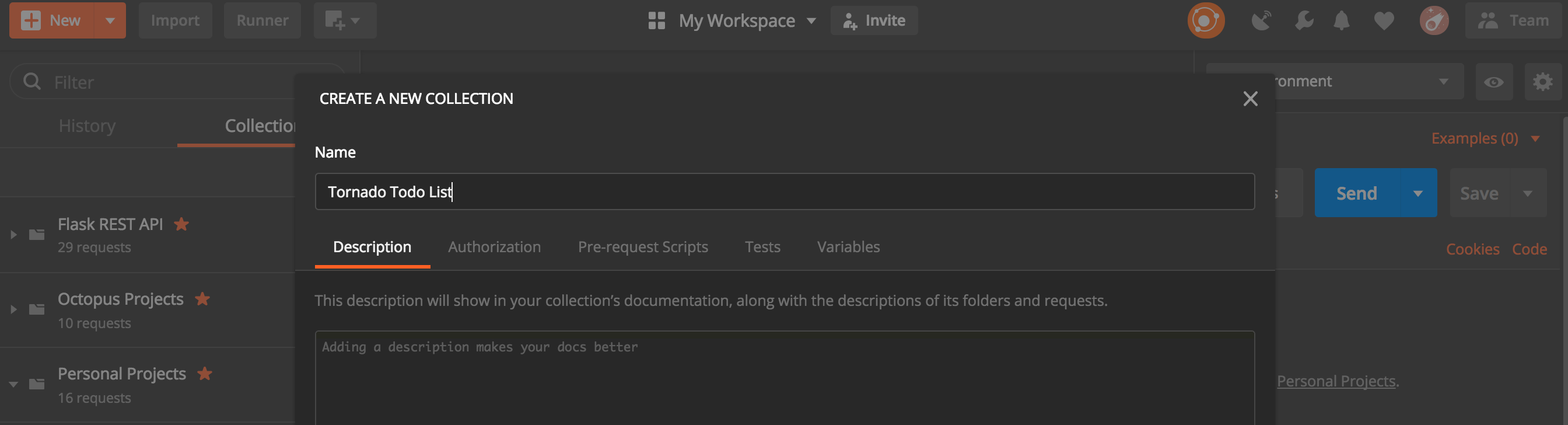Focus the Filter search field

tap(177, 82)
